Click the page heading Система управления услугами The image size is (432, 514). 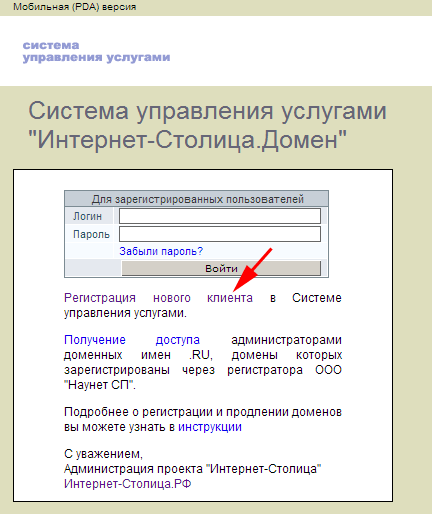(207, 125)
